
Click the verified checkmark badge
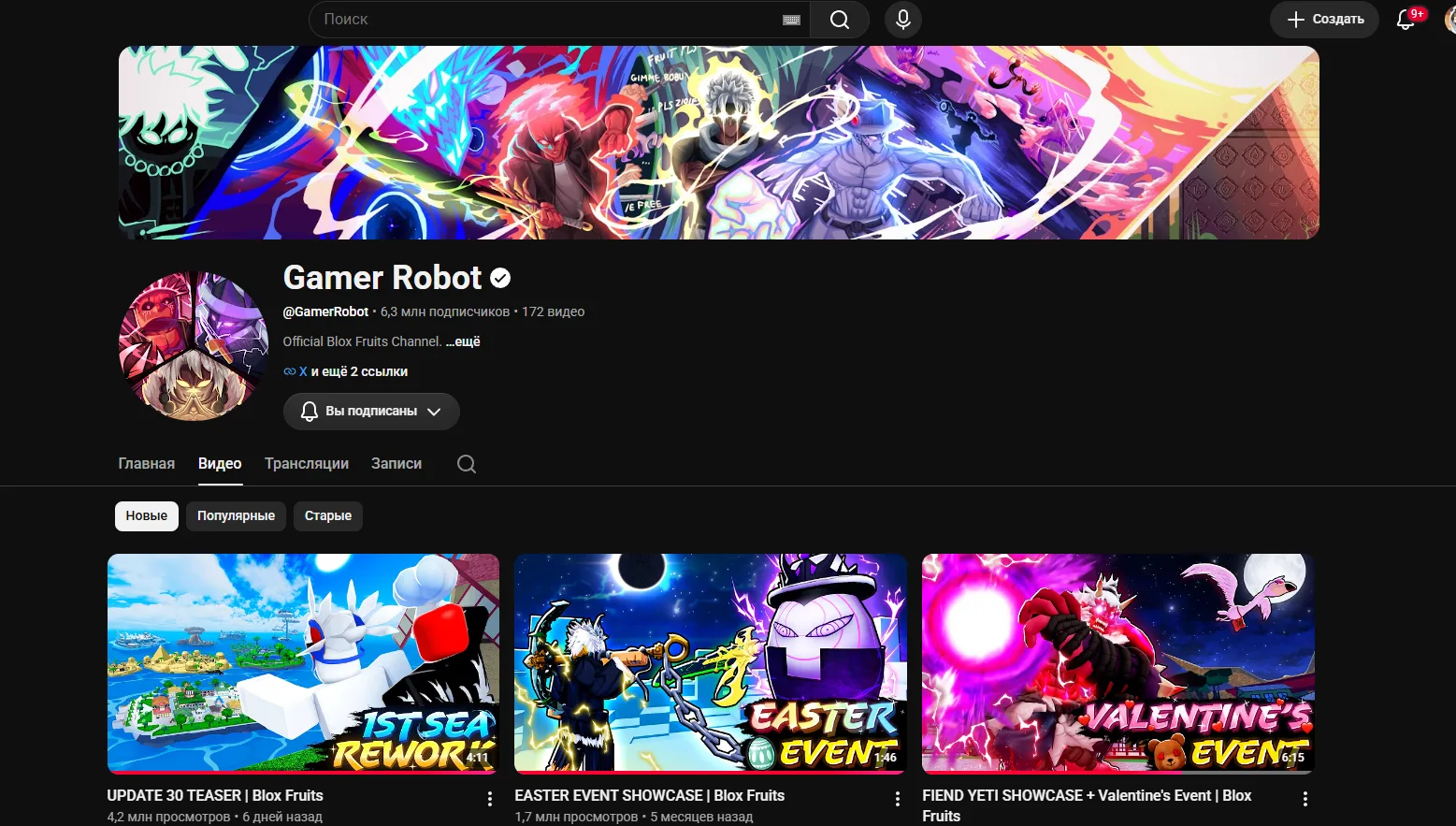point(500,278)
